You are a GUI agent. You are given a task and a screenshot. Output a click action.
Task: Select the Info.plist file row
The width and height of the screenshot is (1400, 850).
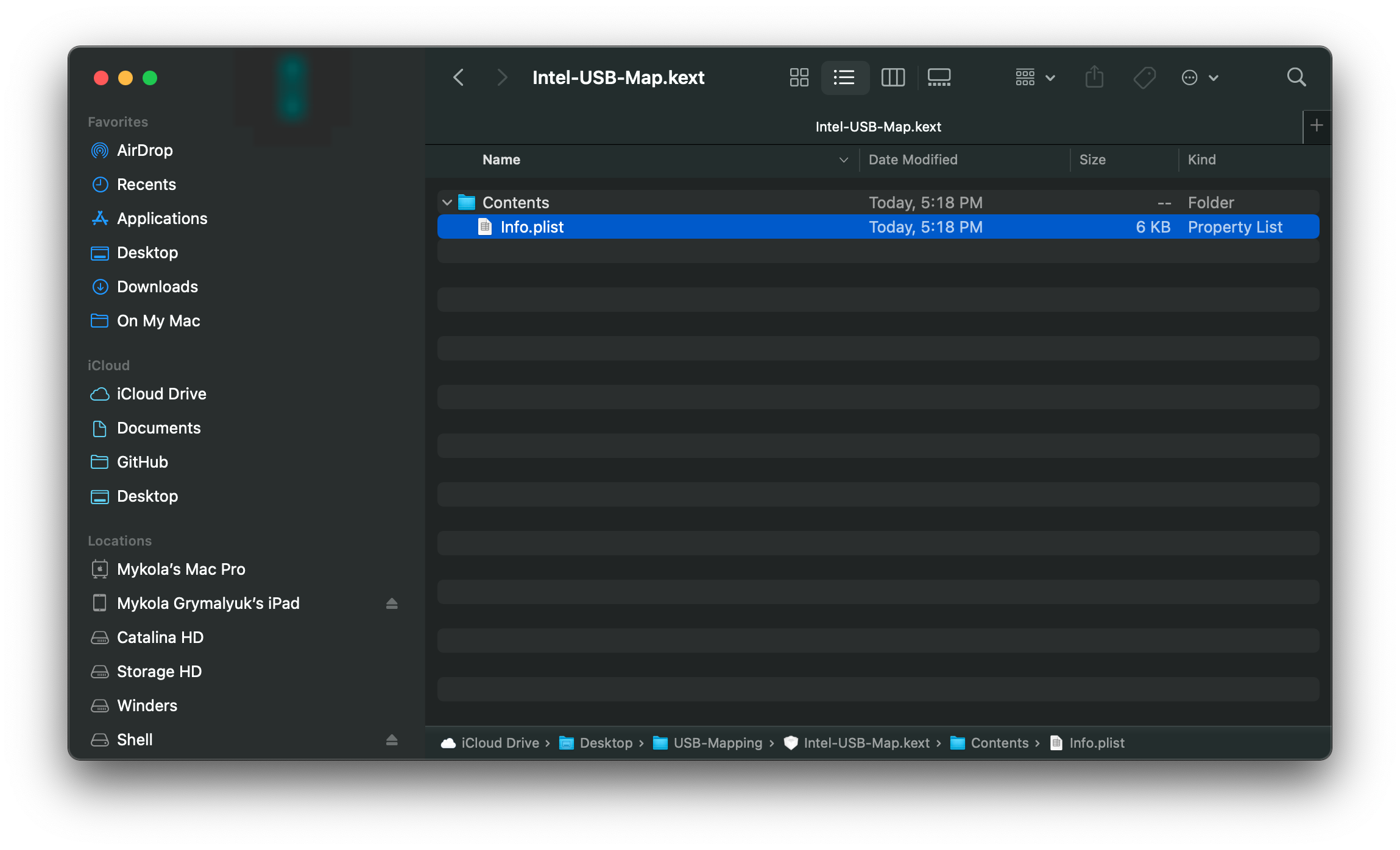532,227
